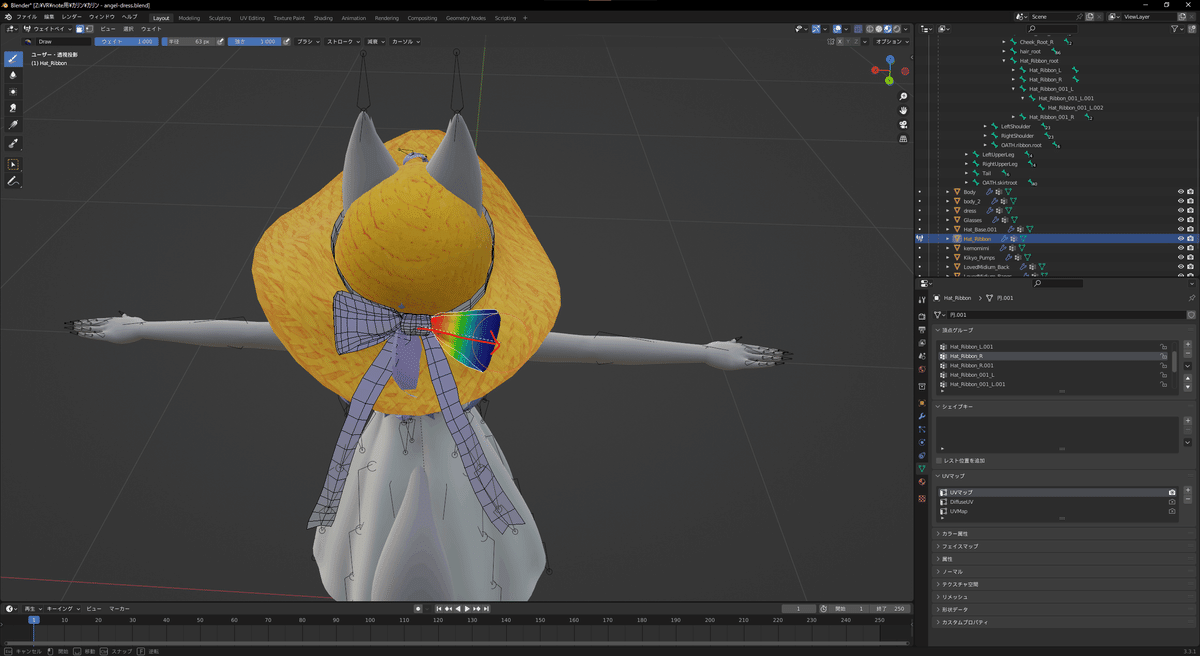Enable the rest position checkbox
The image size is (1200, 656).
tap(938, 460)
